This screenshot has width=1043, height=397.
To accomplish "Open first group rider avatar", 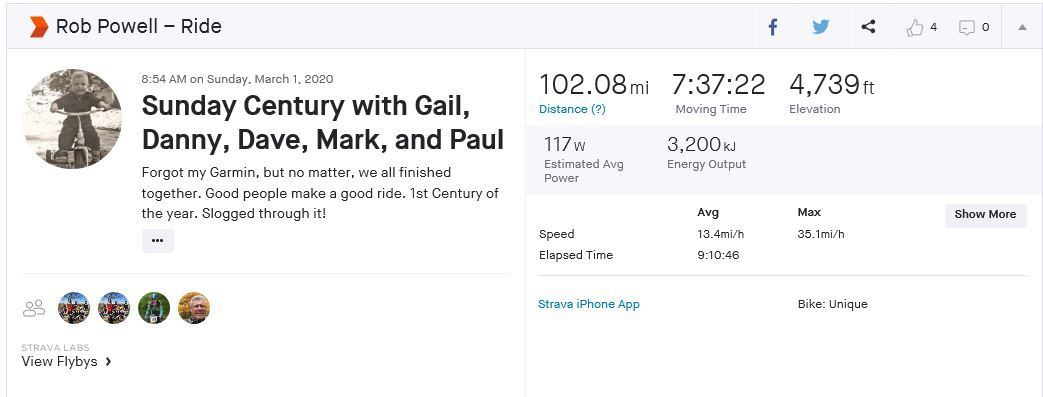I will point(74,308).
